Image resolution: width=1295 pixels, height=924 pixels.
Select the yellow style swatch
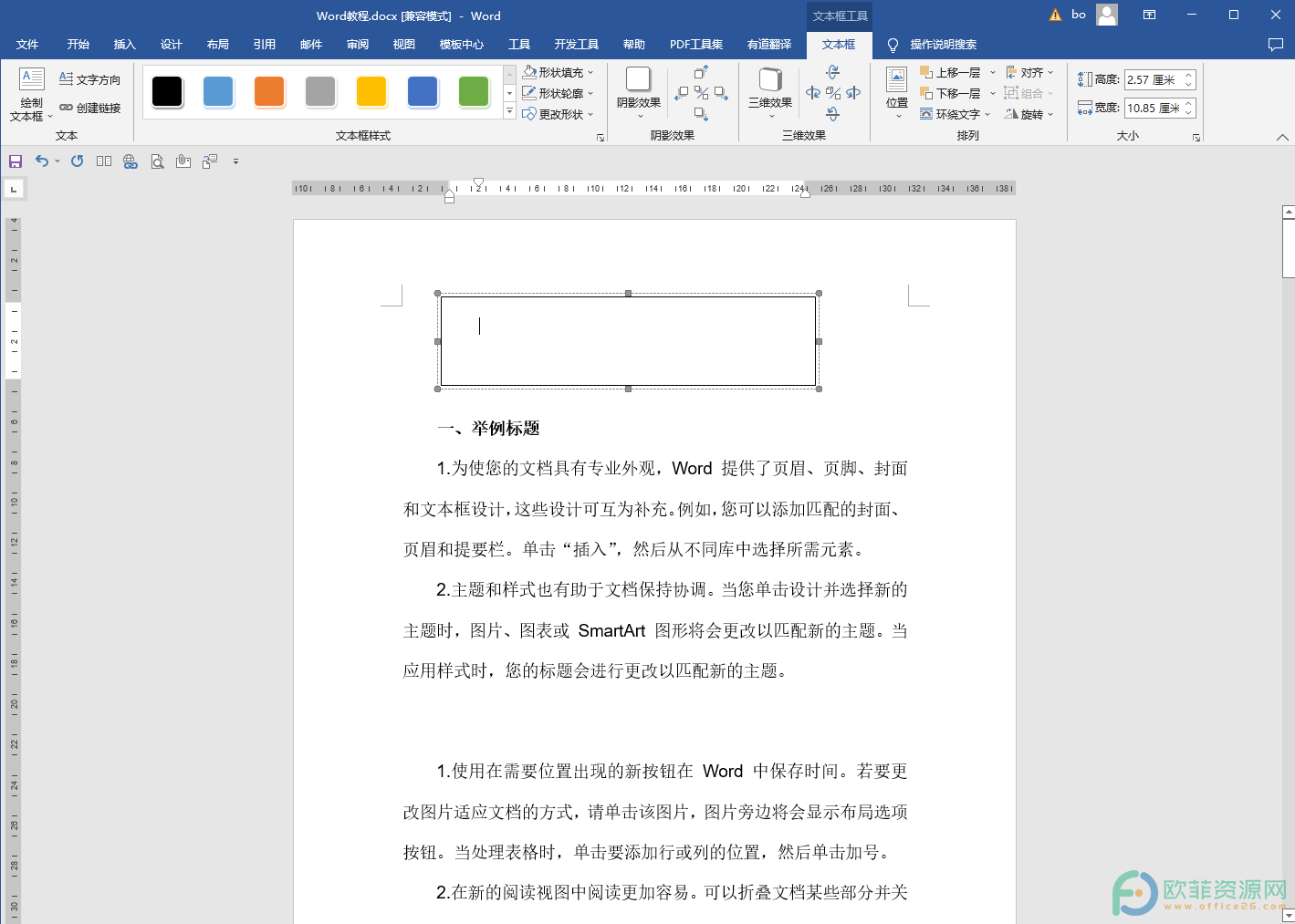[x=371, y=91]
